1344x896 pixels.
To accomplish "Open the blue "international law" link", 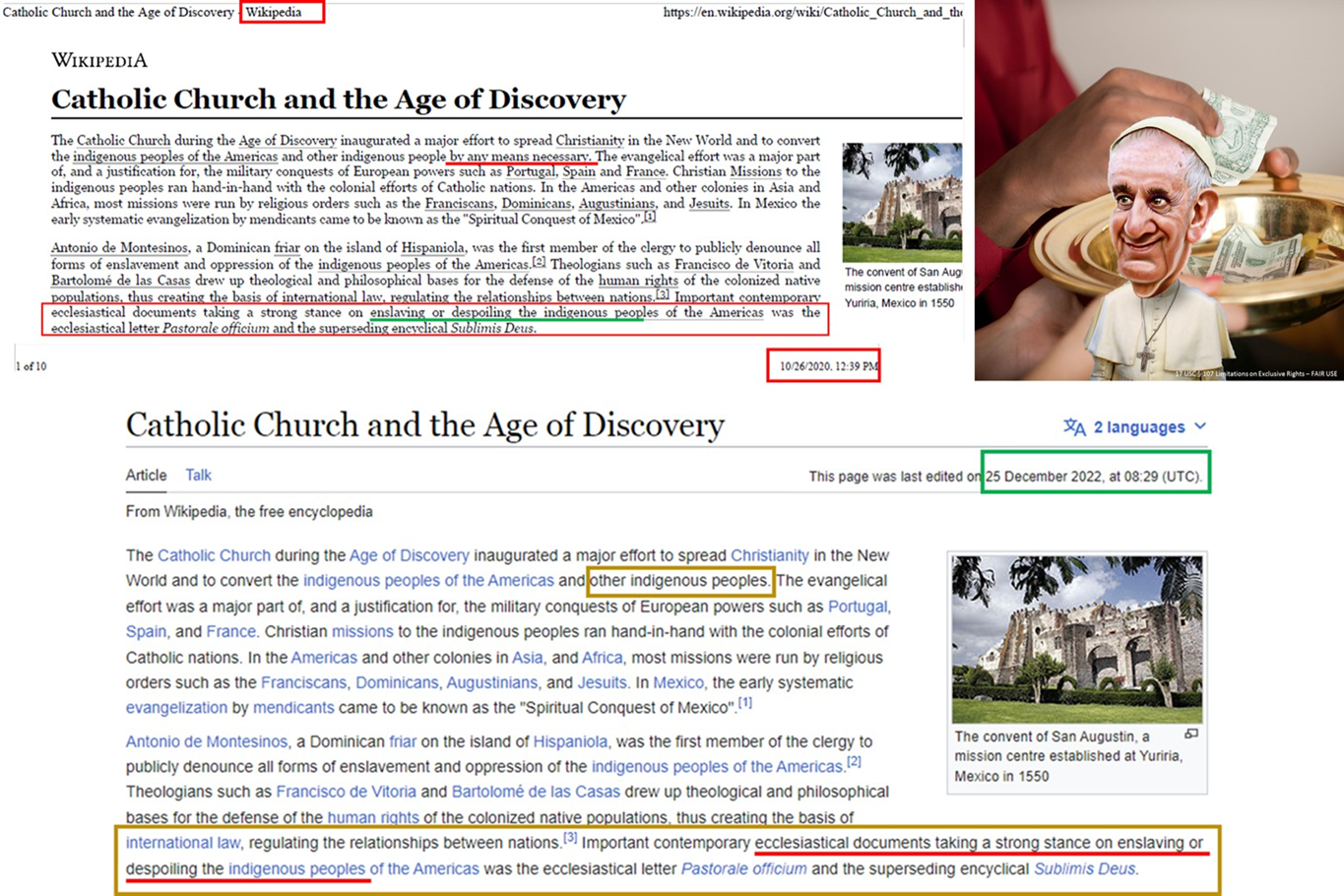I will pos(183,843).
